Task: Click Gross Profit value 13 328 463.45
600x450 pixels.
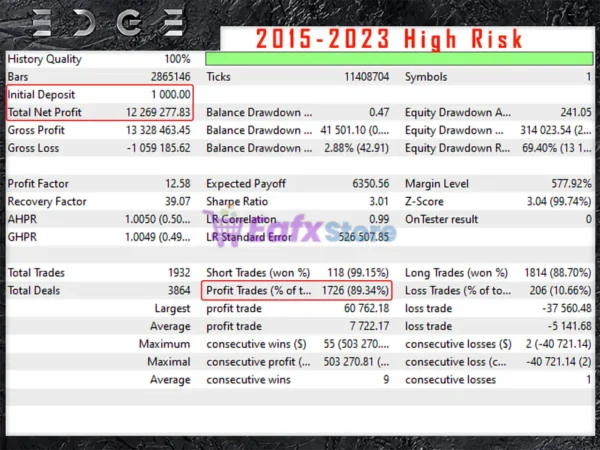Action: click(x=158, y=130)
